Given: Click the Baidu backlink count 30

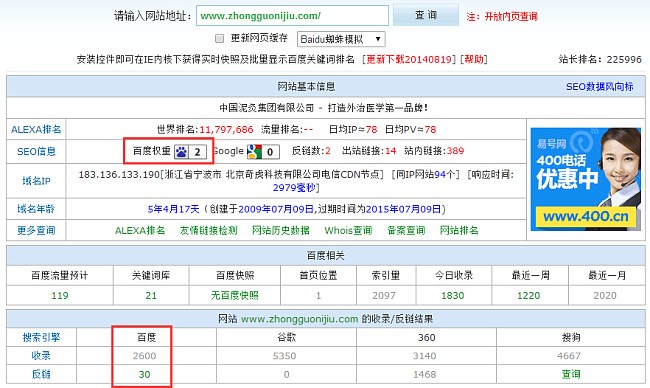Looking at the screenshot, I should [144, 374].
